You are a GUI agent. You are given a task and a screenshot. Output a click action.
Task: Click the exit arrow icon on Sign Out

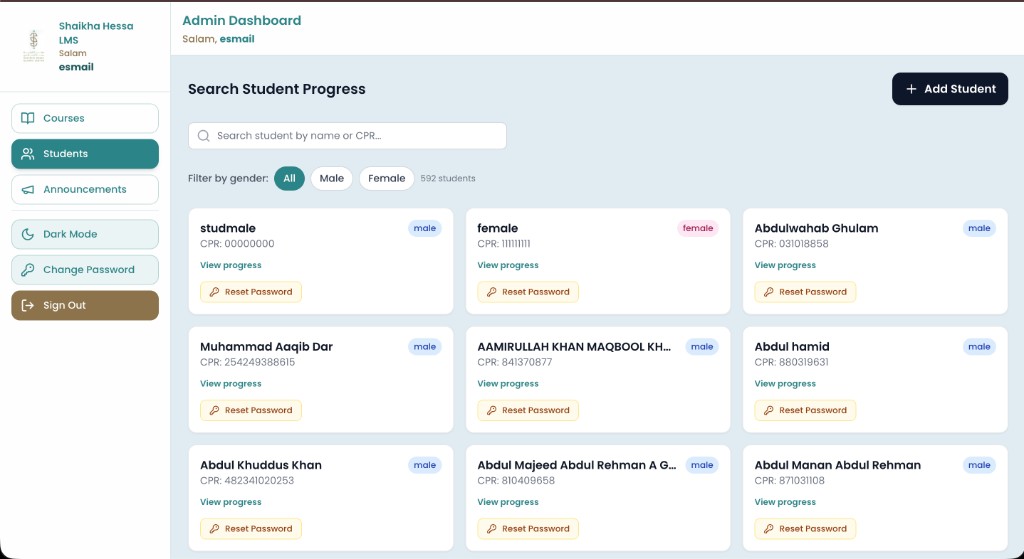tap(27, 306)
